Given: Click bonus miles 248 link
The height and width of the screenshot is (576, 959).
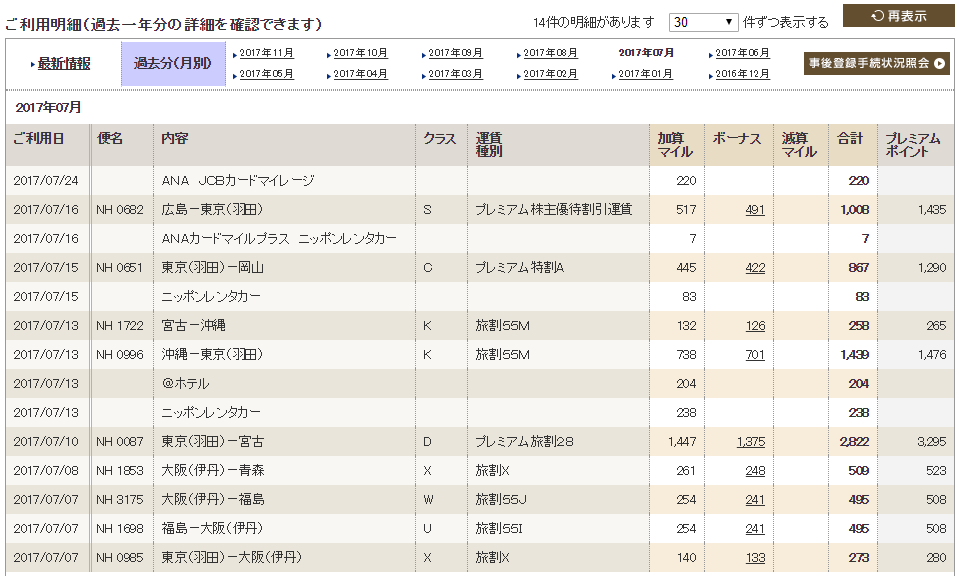Looking at the screenshot, I should pyautogui.click(x=755, y=471).
